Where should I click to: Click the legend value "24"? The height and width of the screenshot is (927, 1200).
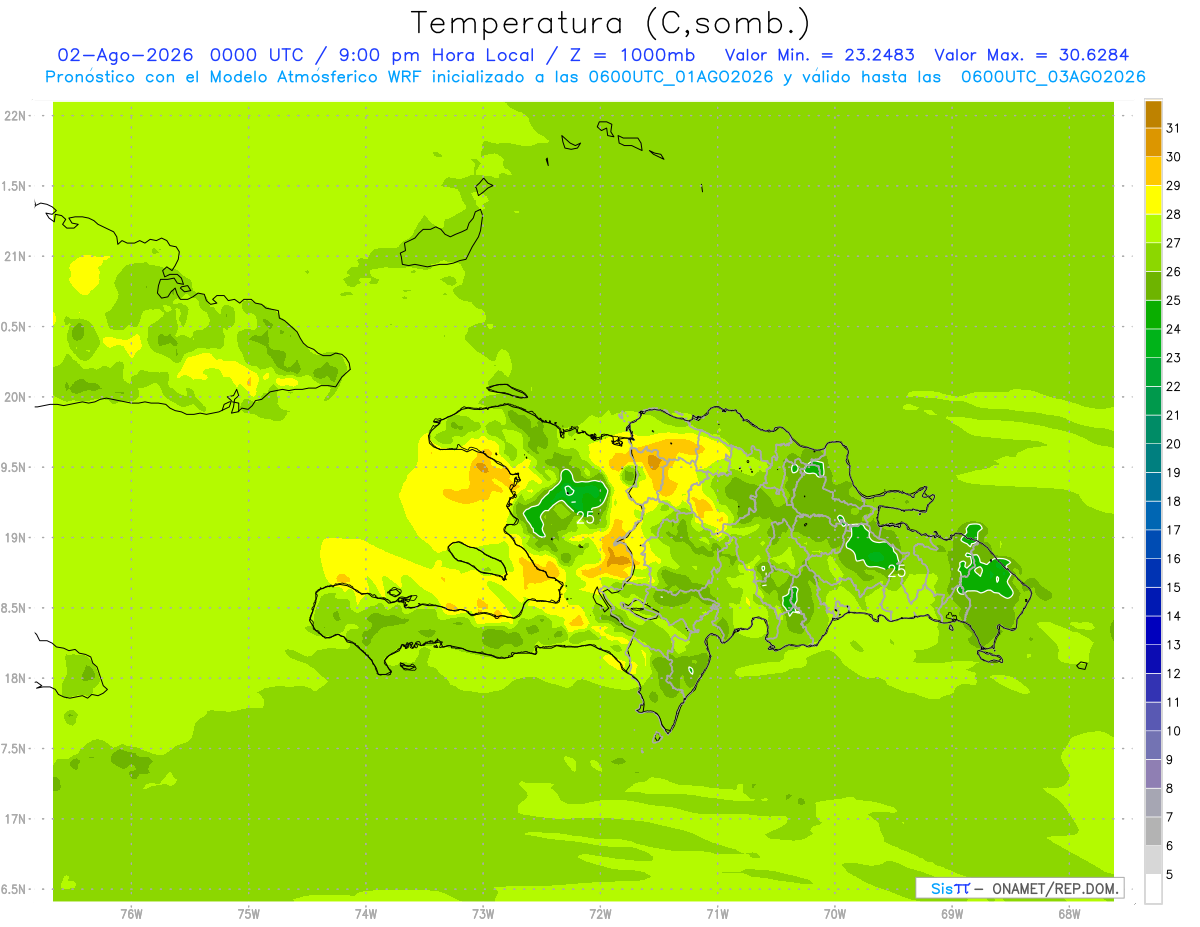pyautogui.click(x=1174, y=329)
